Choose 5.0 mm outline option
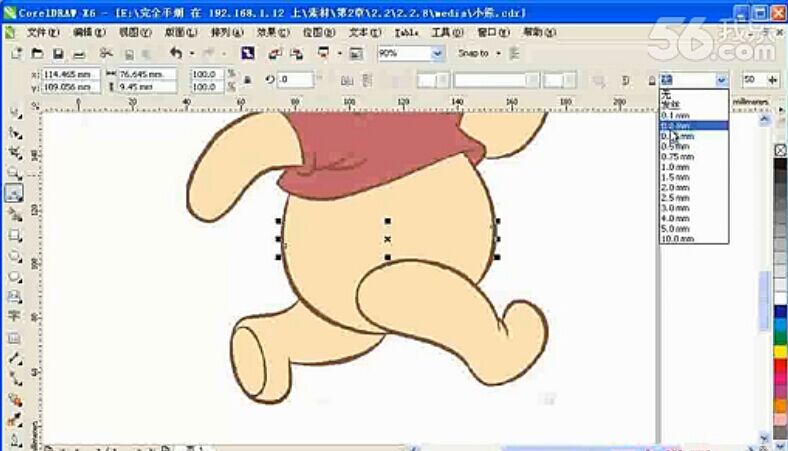Image resolution: width=788 pixels, height=451 pixels. tap(694, 229)
